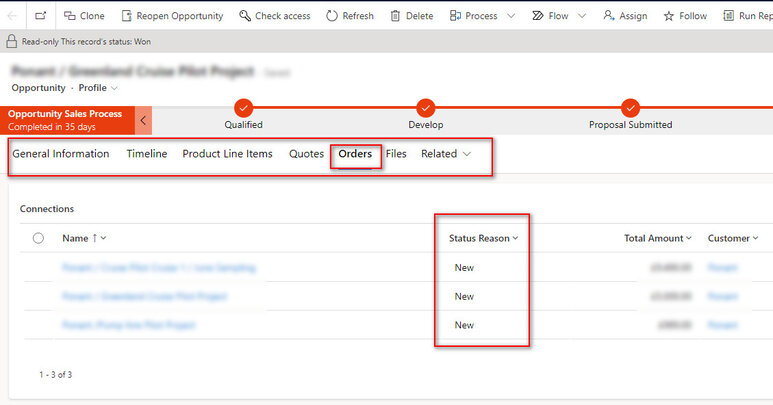The width and height of the screenshot is (773, 405).
Task: Open the third order name link
Action: coord(129,325)
